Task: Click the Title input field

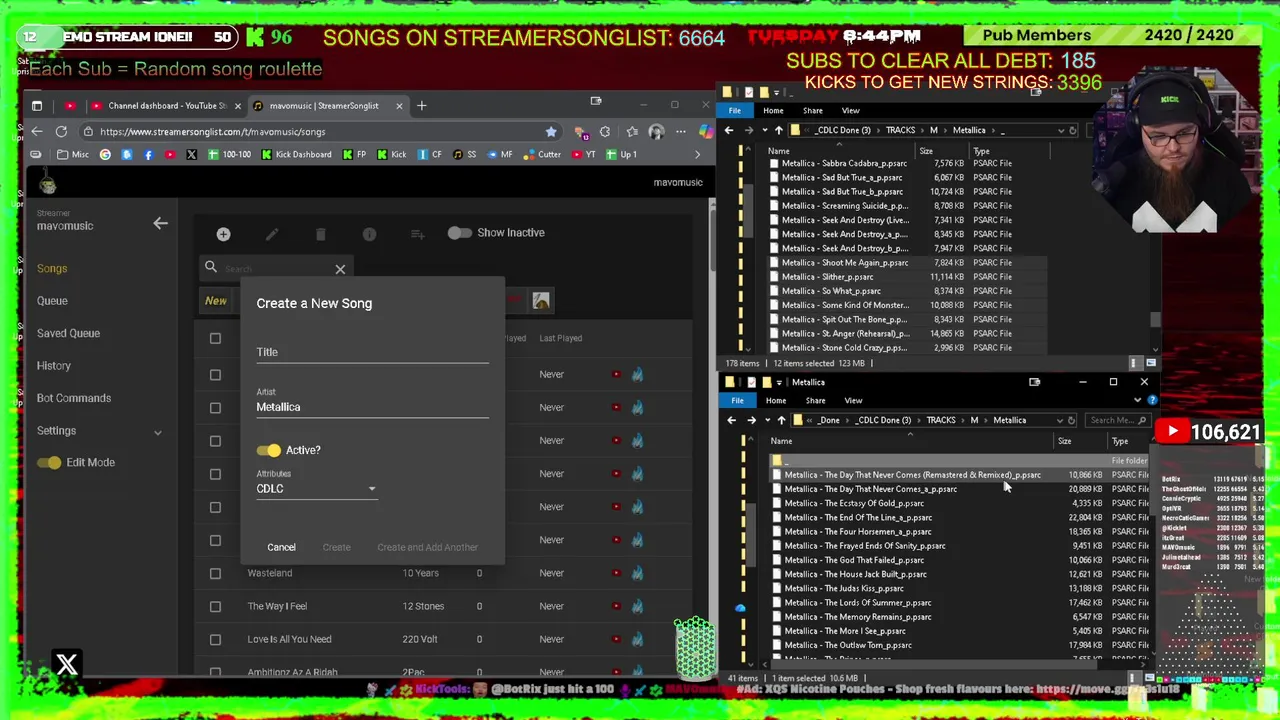Action: (x=372, y=352)
